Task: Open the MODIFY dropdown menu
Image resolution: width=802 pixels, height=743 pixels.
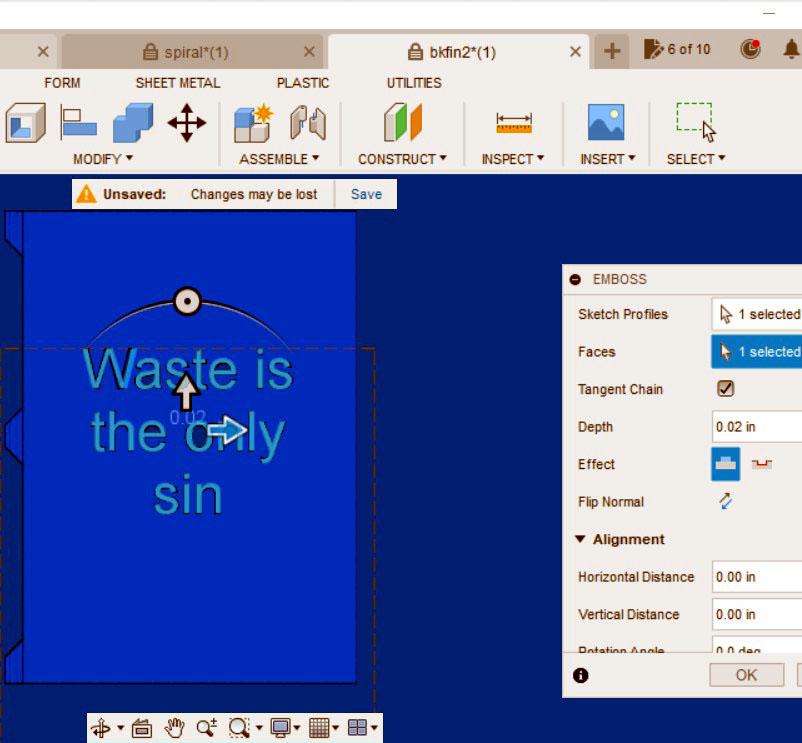Action: 103,159
